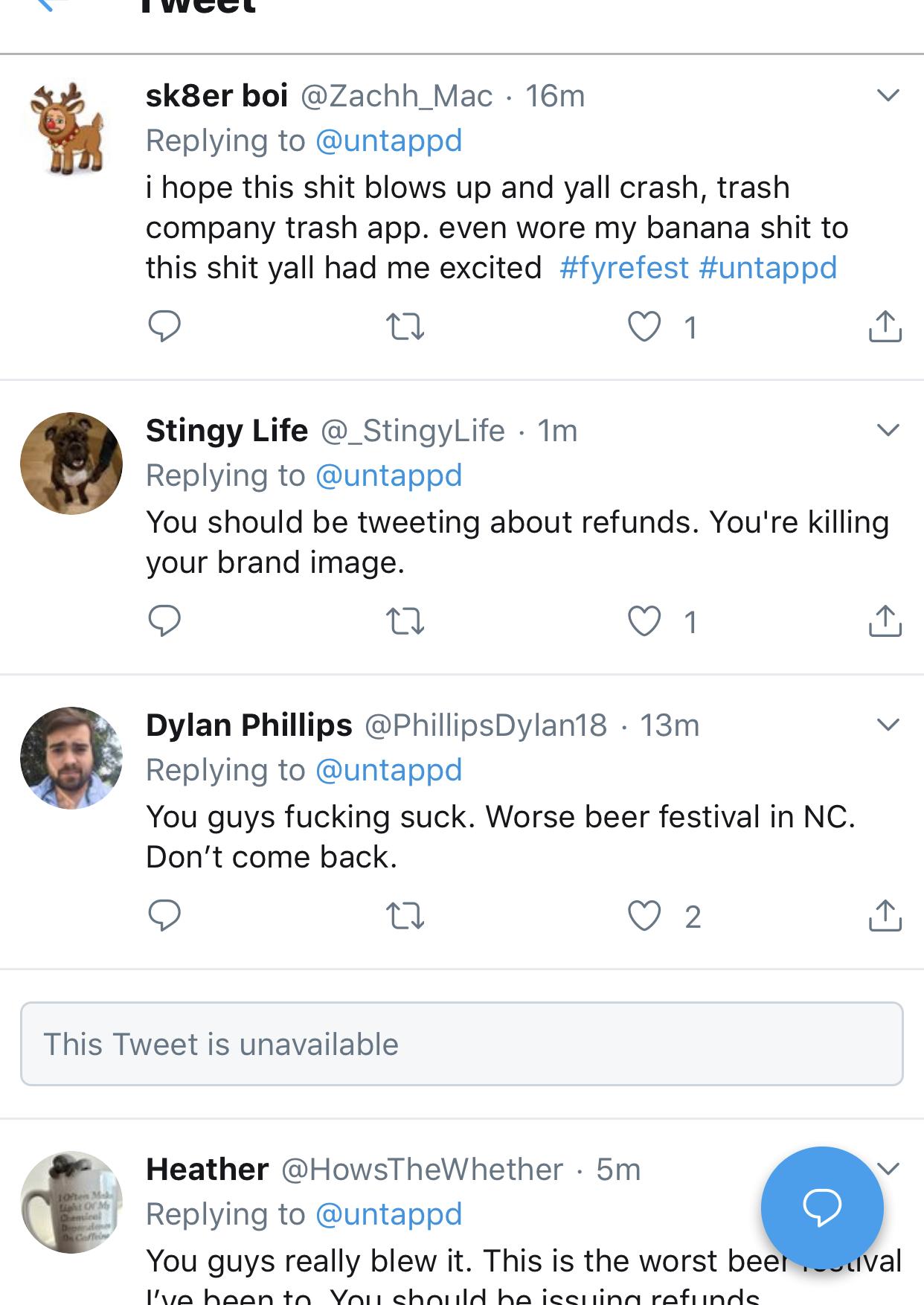Image resolution: width=924 pixels, height=1305 pixels.
Task: Reply to Dylan Phillips' tweet
Action: tap(164, 915)
